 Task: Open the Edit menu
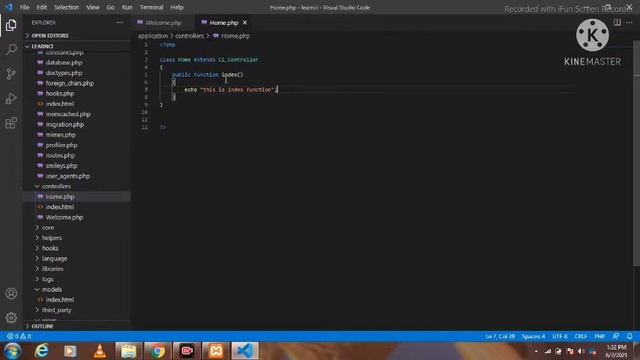pyautogui.click(x=41, y=7)
